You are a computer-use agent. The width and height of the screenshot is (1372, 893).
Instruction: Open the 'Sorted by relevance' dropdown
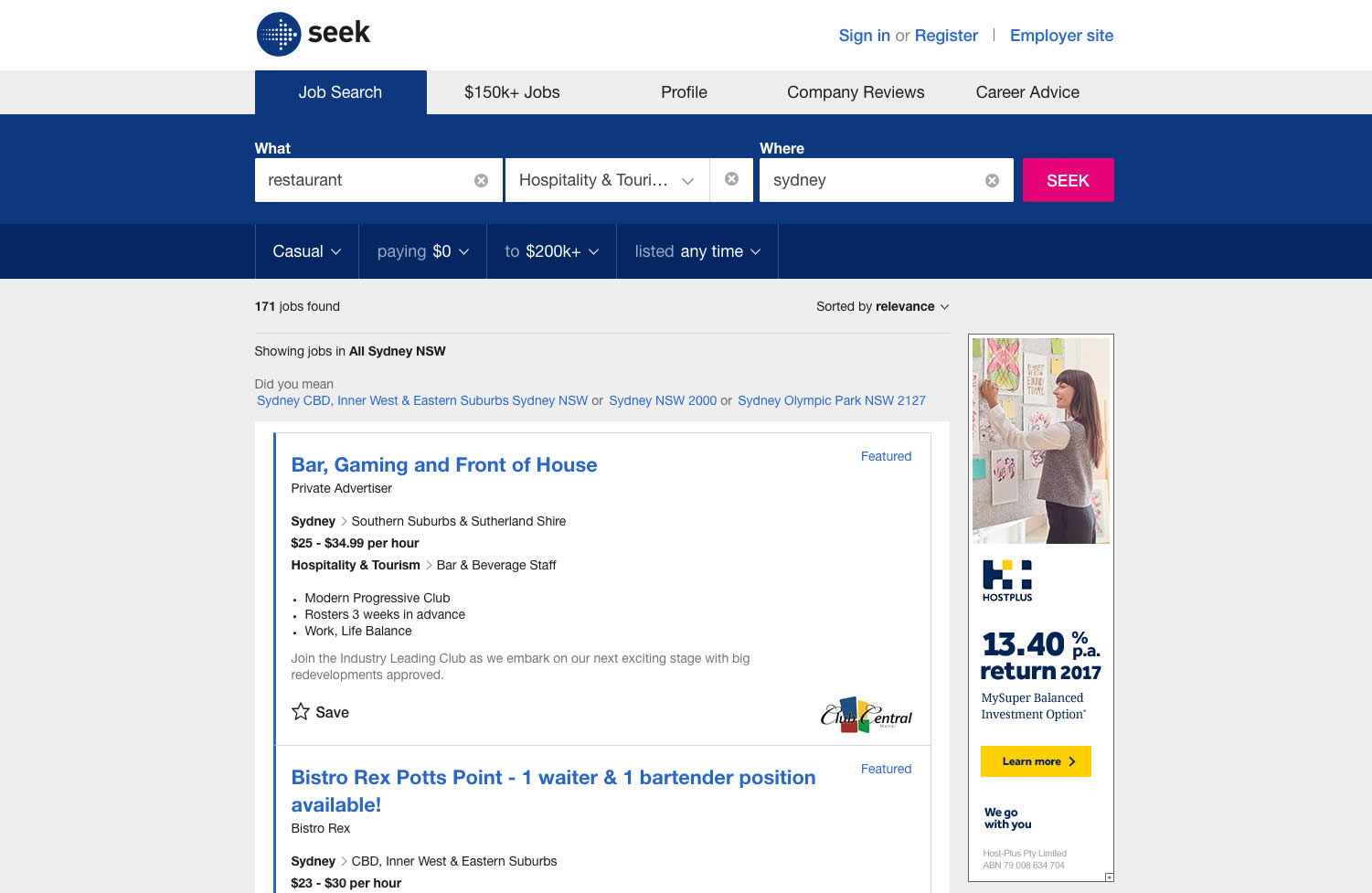[x=882, y=306]
